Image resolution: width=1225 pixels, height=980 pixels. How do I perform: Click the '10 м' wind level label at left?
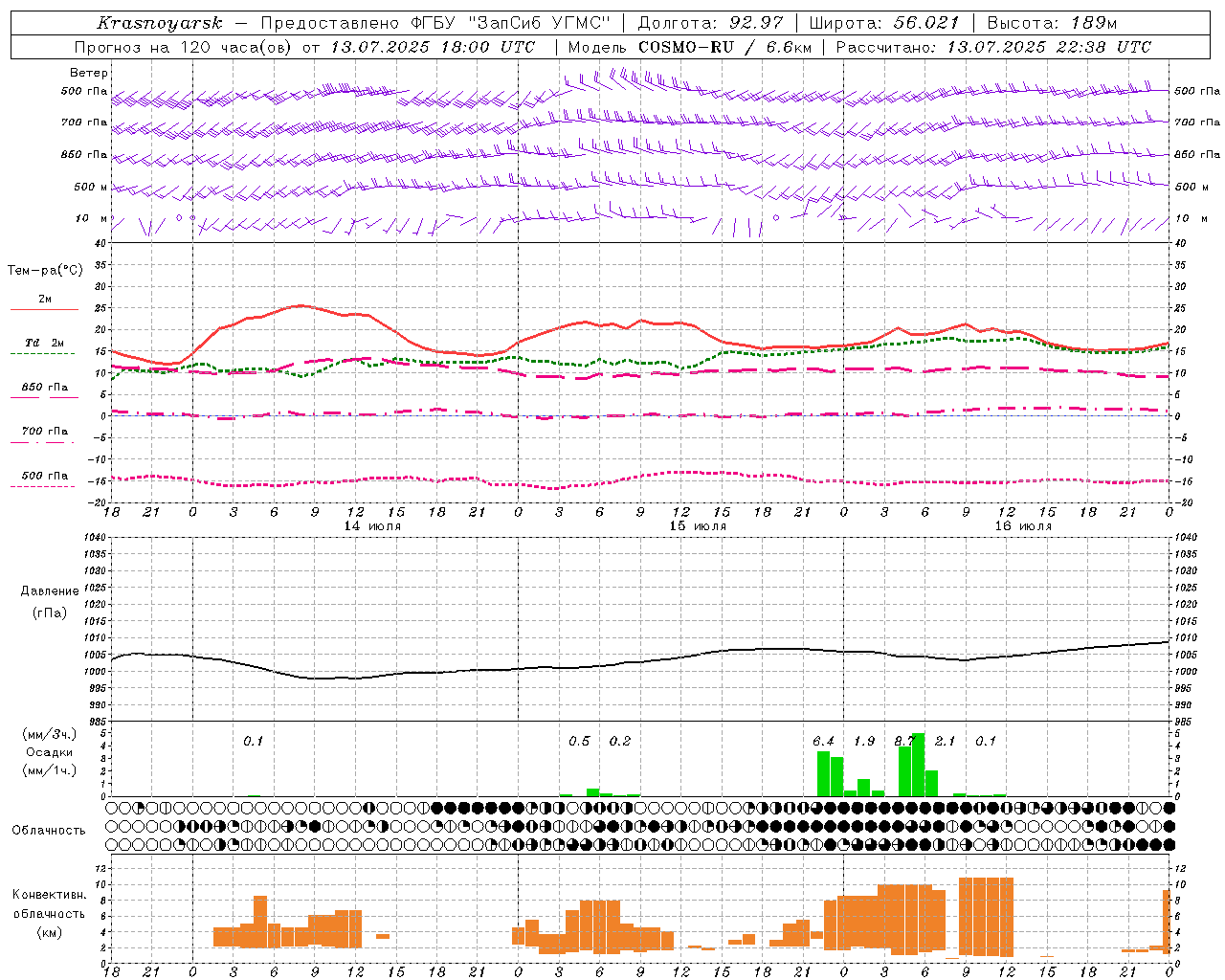(x=92, y=218)
